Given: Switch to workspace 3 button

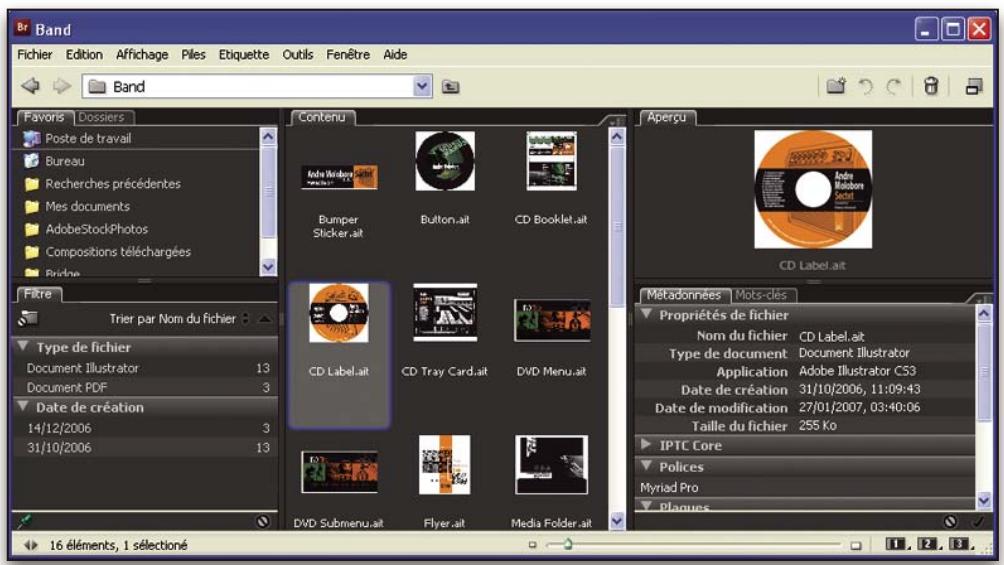Looking at the screenshot, I should (960, 545).
